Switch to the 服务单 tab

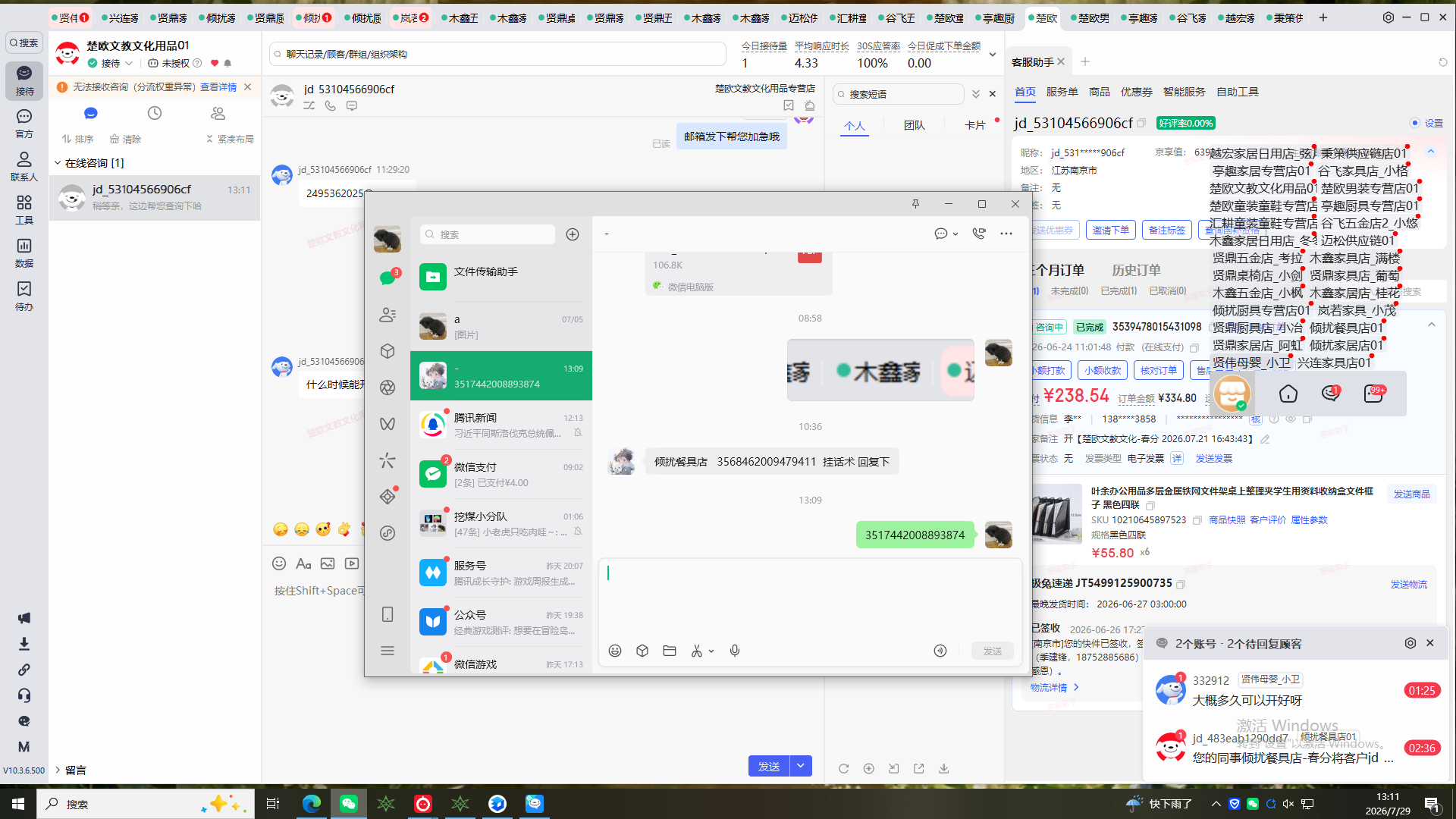(x=1062, y=92)
